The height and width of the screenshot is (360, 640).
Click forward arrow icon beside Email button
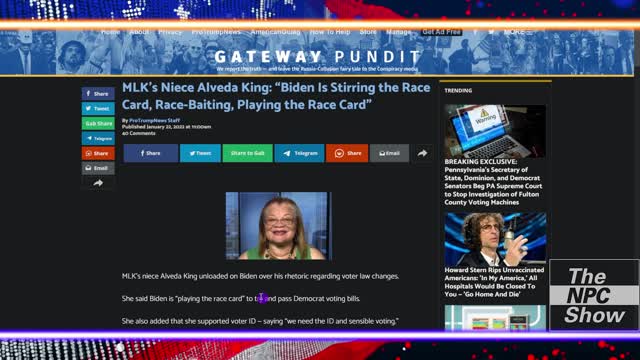pyautogui.click(x=422, y=153)
